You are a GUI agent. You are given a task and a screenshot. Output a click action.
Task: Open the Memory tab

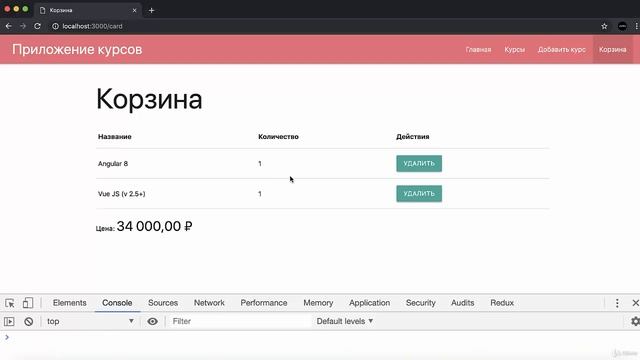(x=318, y=303)
